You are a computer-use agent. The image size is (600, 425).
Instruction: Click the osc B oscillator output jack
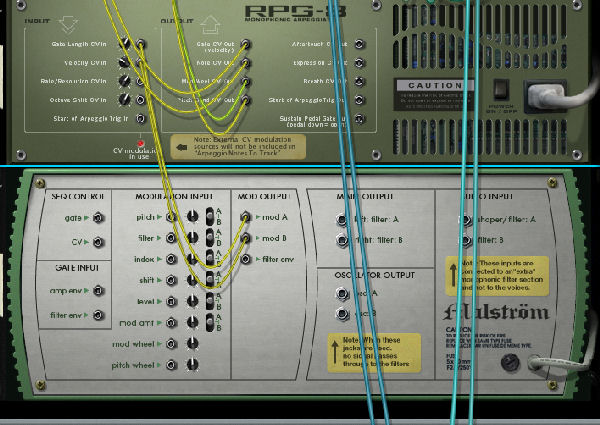(342, 314)
